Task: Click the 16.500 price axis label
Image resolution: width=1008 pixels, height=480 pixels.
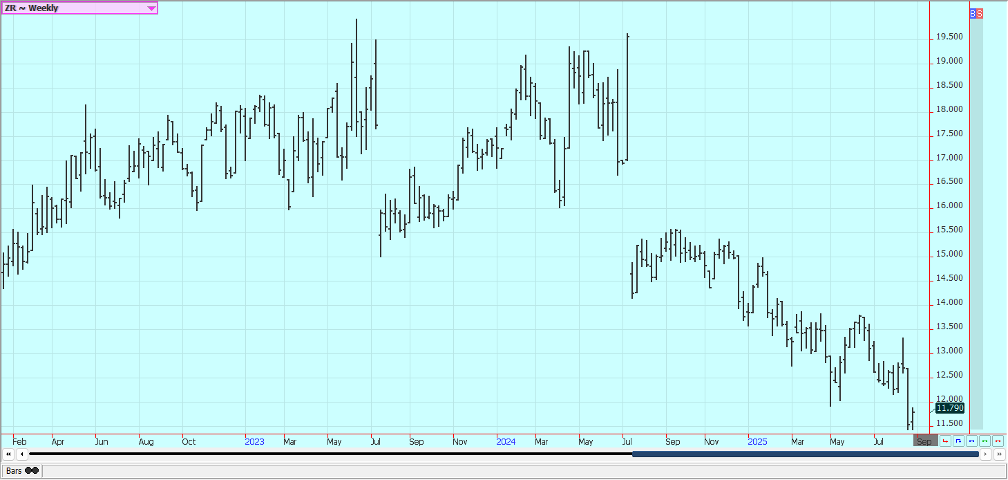Action: 949,182
